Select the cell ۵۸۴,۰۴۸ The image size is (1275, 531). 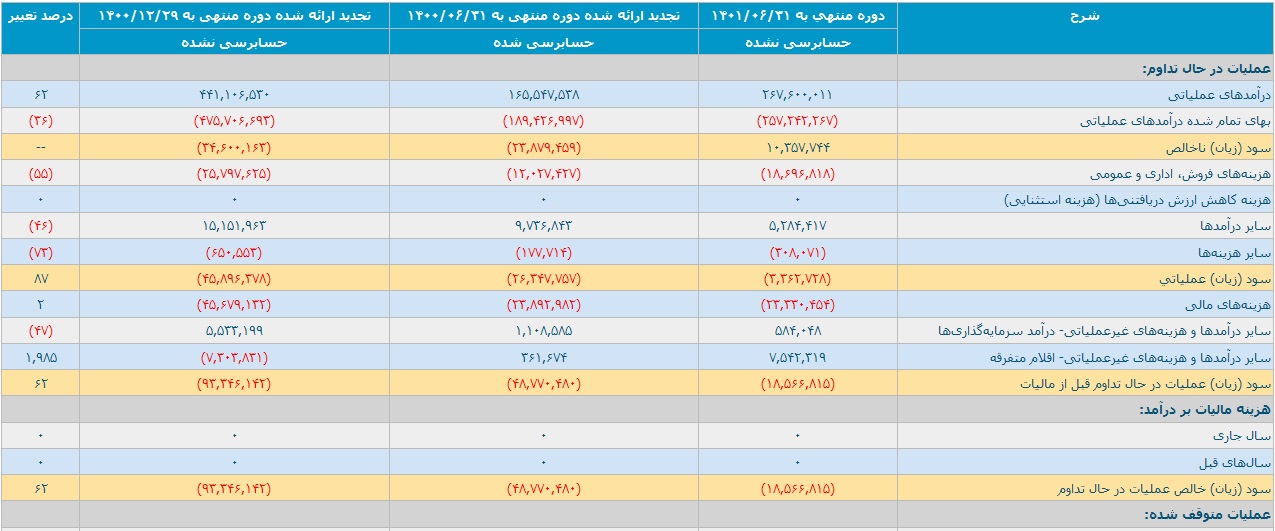797,330
